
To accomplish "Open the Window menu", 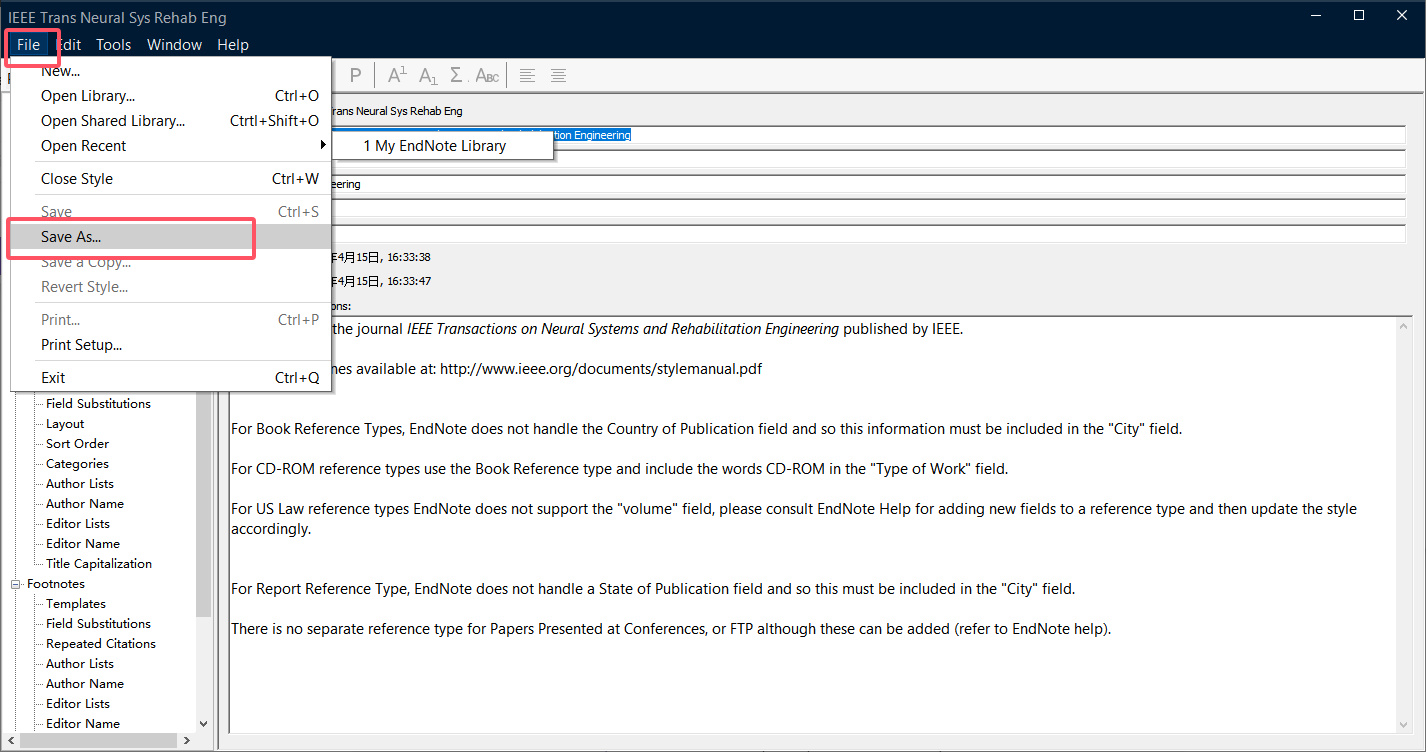I will click(x=174, y=44).
